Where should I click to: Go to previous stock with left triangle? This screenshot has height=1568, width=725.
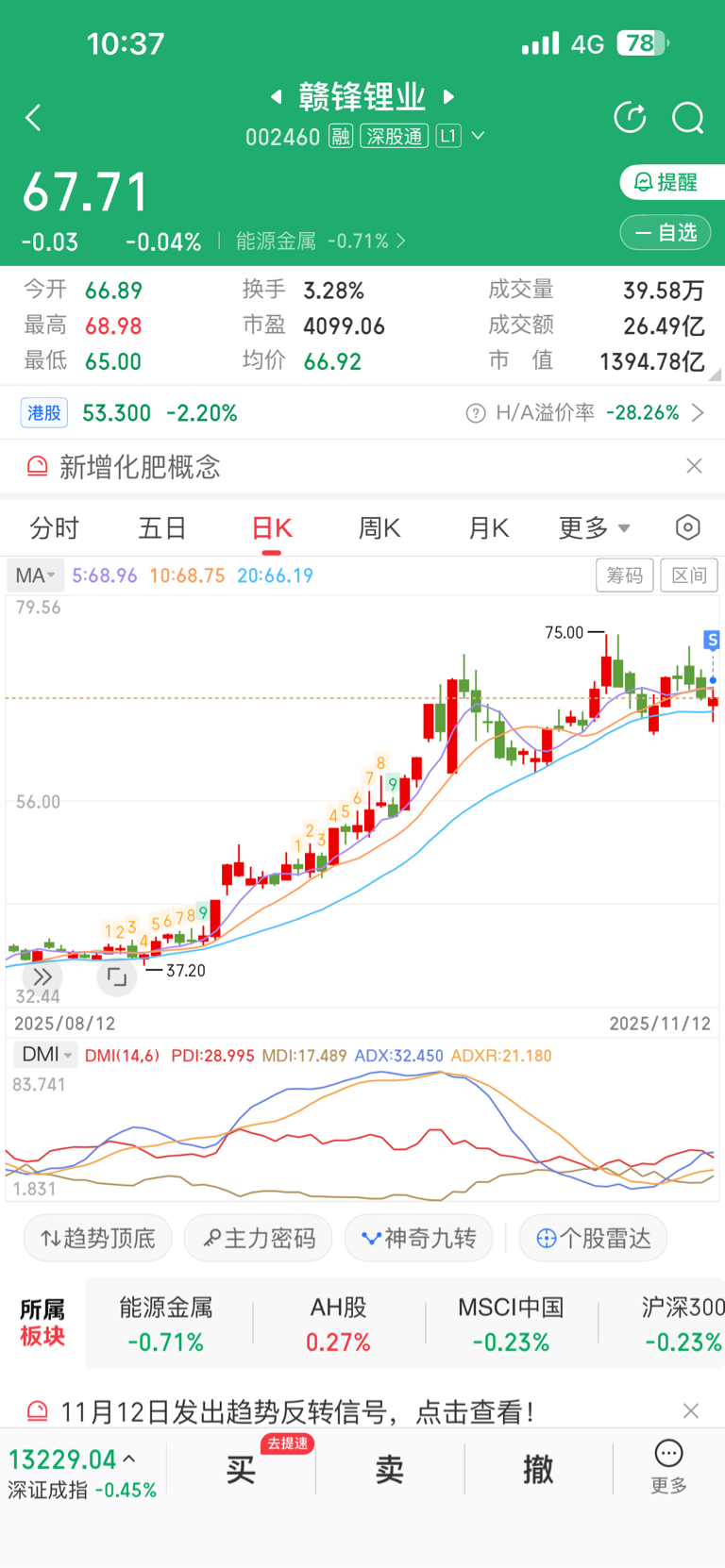(x=276, y=96)
